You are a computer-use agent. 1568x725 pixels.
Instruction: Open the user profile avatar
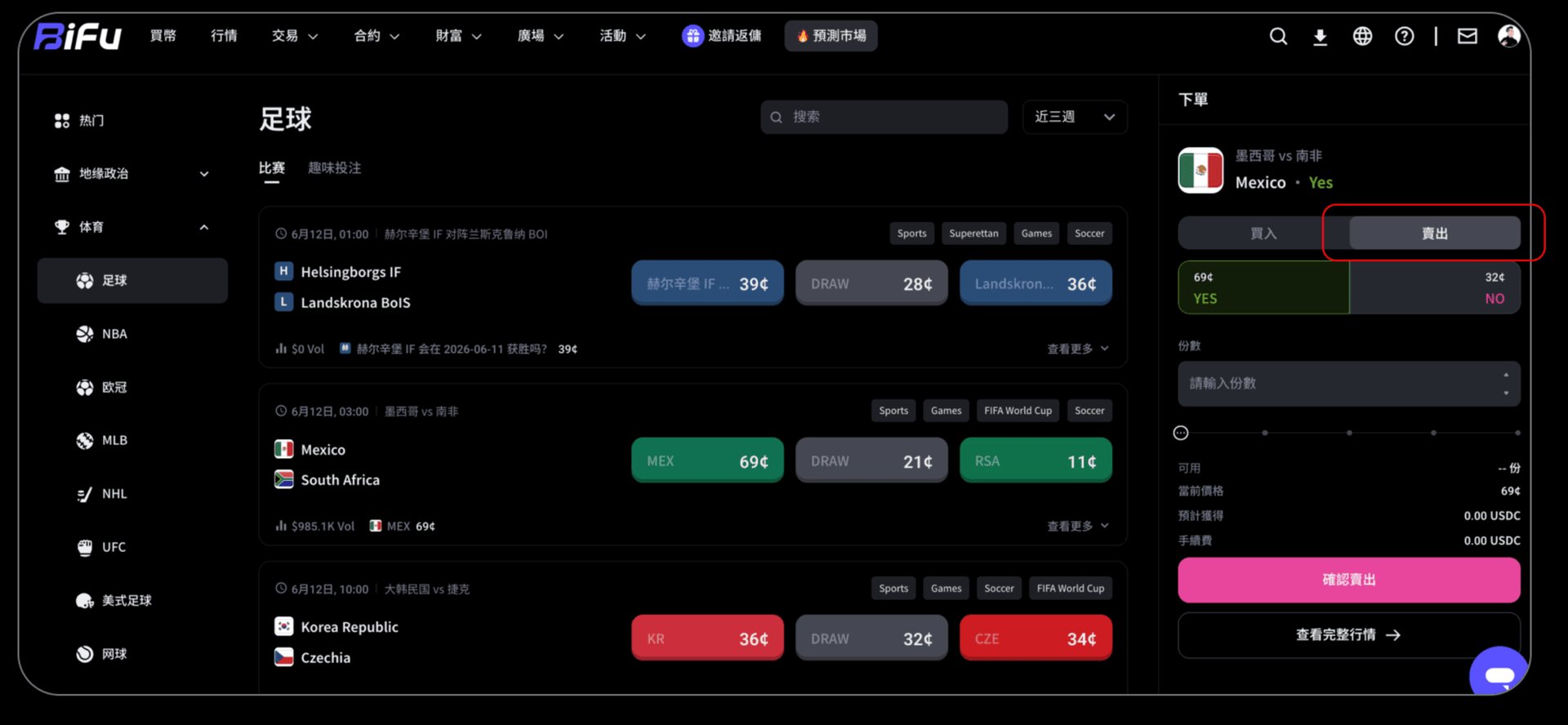coord(1508,36)
